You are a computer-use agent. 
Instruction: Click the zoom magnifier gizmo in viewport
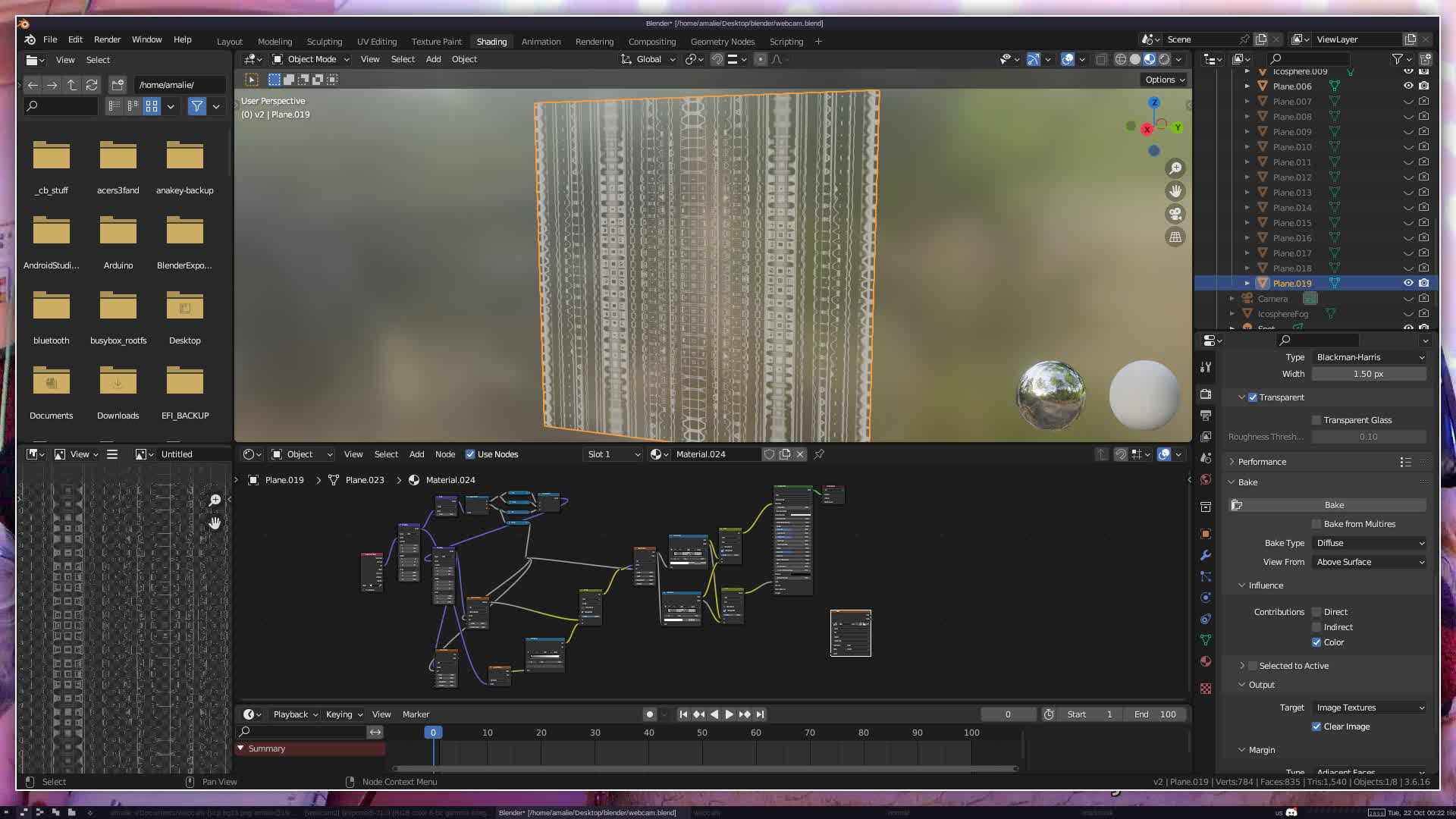[x=1175, y=168]
